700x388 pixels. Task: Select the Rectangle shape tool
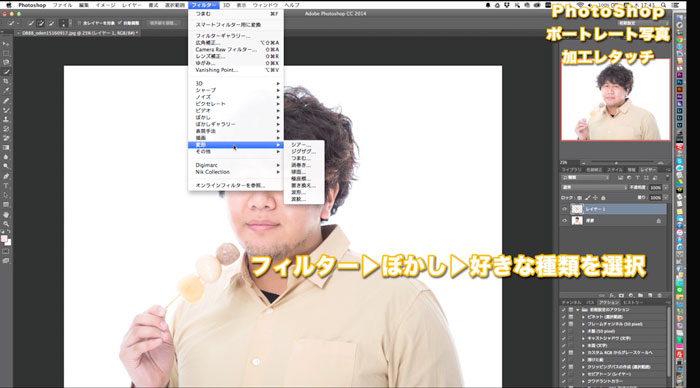[6, 204]
